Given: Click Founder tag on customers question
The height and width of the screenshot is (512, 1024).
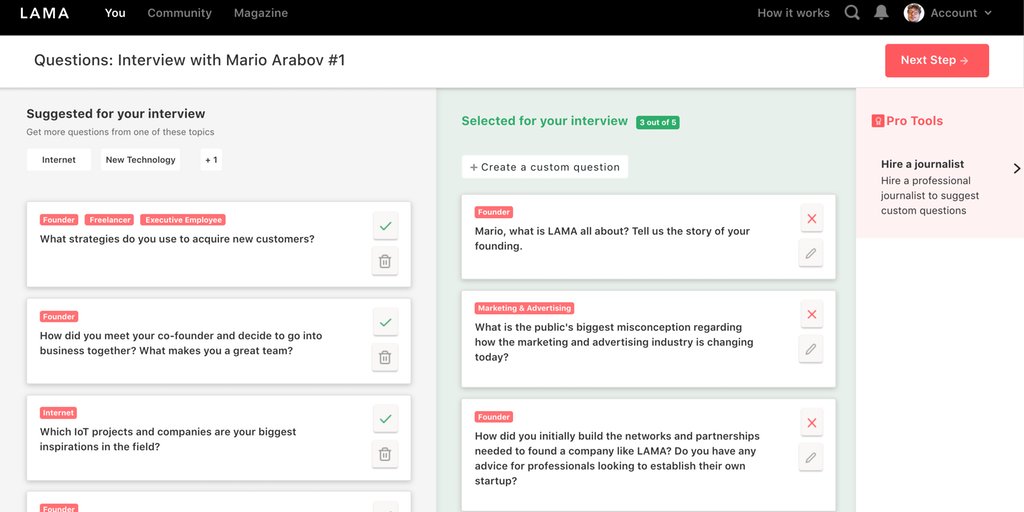Looking at the screenshot, I should click(59, 220).
